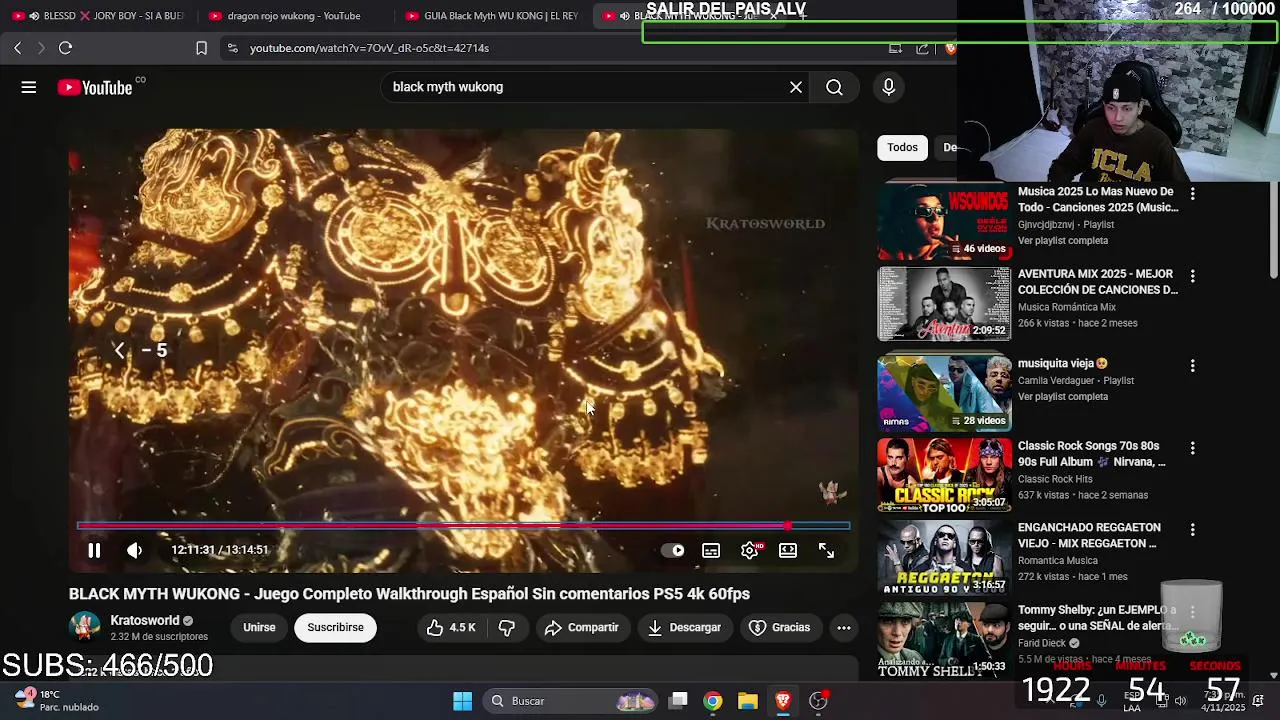Clear the search box with the X
The image size is (1280, 720).
(x=796, y=87)
